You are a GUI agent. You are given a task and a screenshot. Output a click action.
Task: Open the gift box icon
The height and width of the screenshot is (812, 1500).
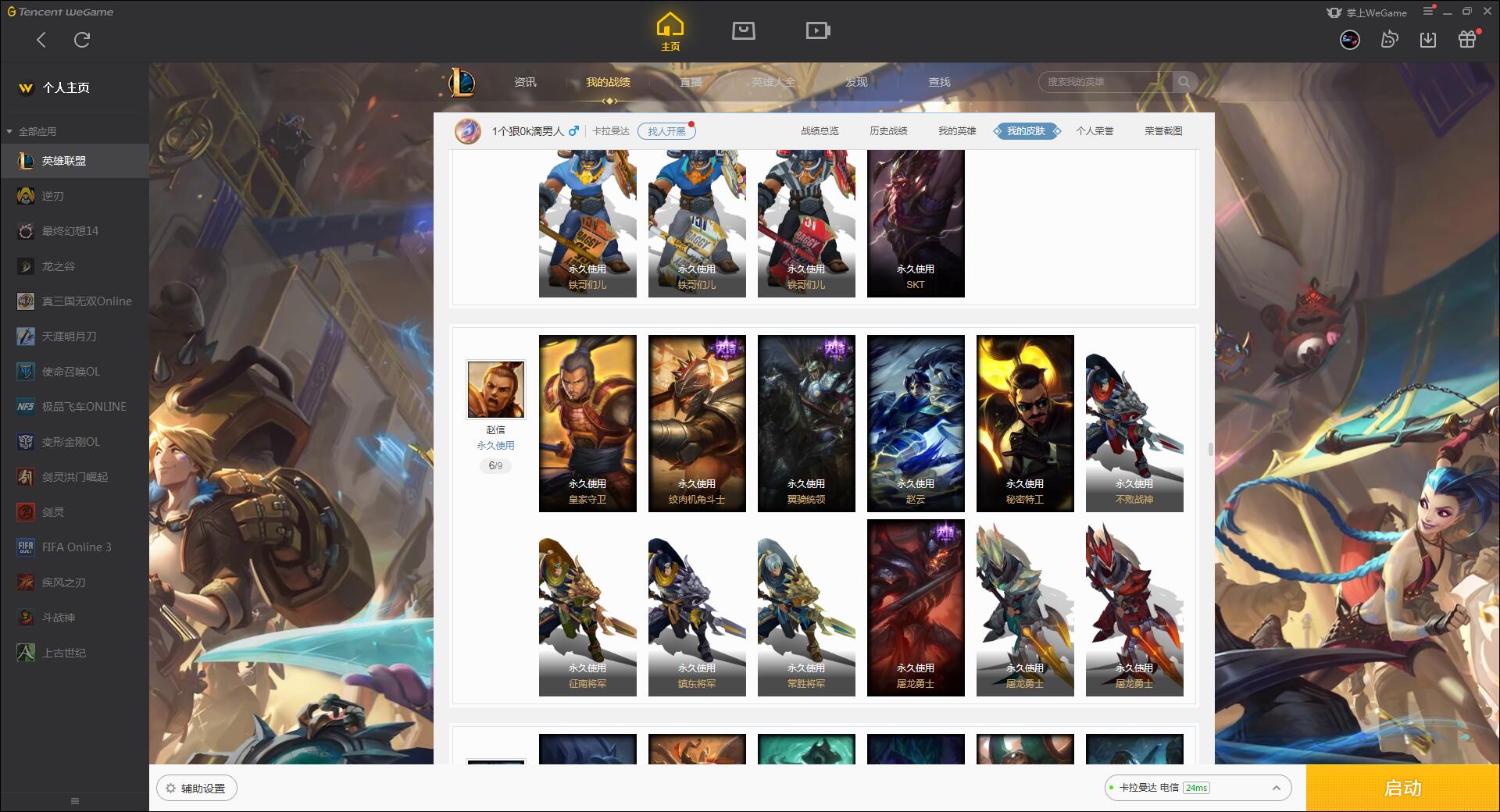tap(1467, 39)
